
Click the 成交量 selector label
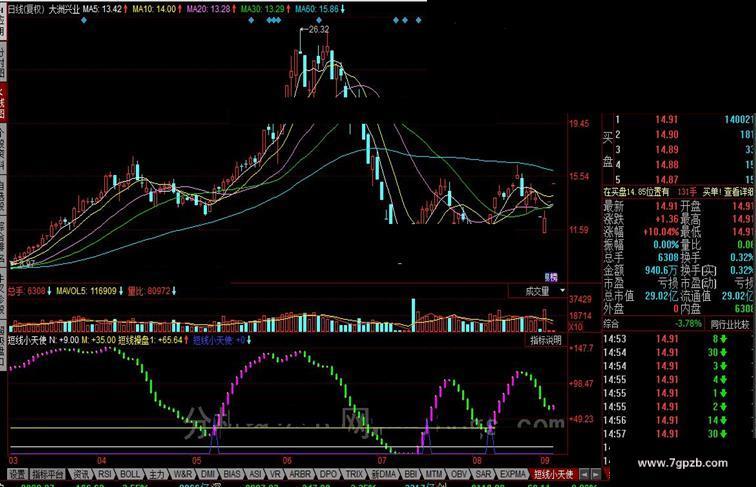[x=537, y=291]
